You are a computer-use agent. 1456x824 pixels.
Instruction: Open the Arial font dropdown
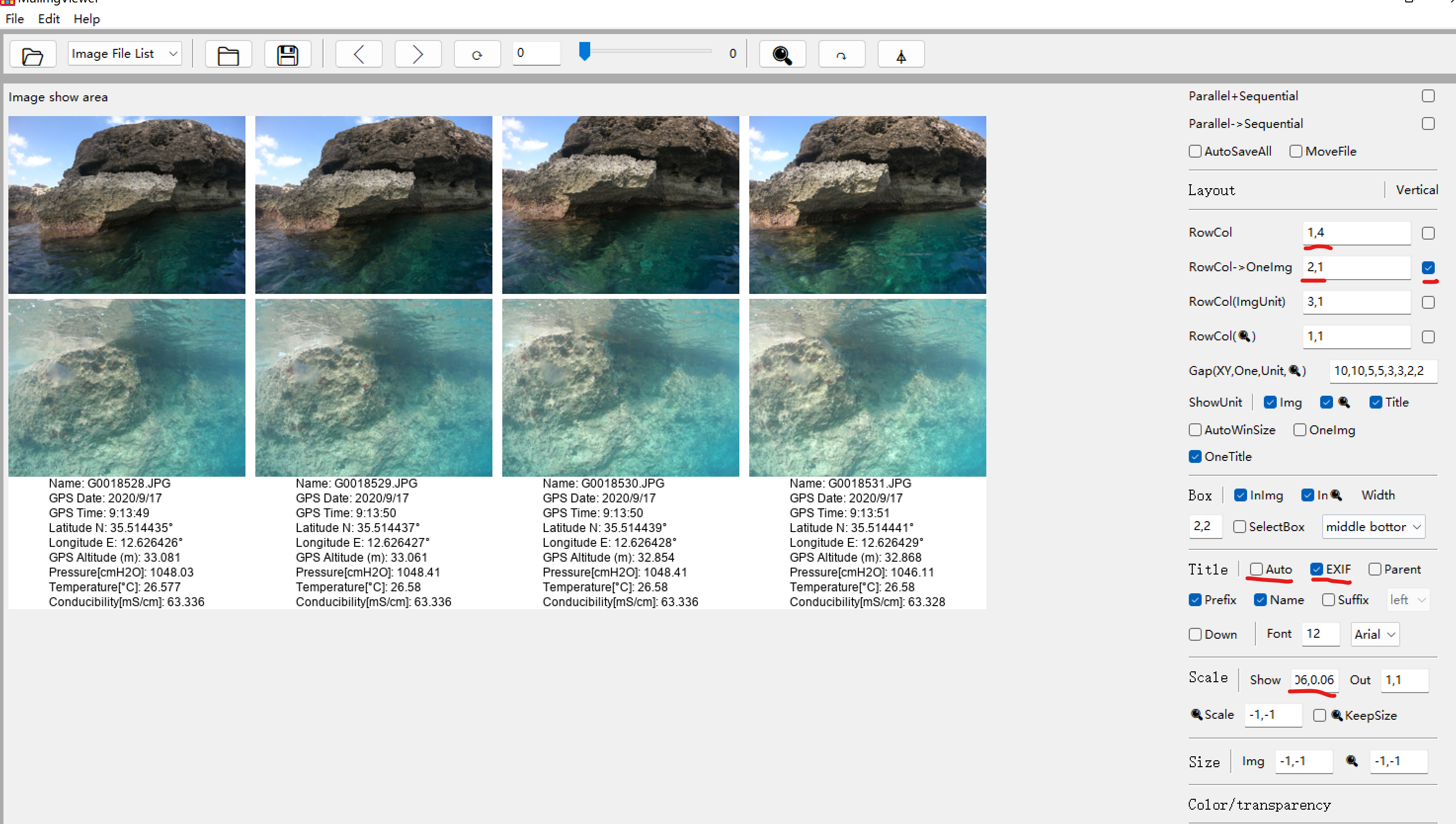pyautogui.click(x=1375, y=634)
